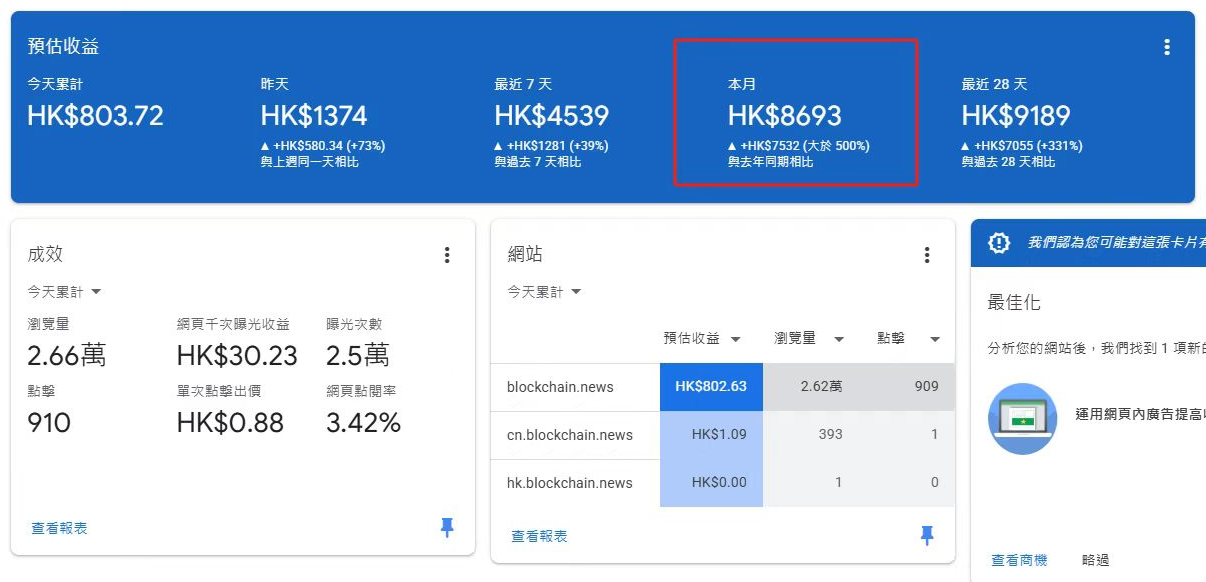Pin the 成效 card

[x=447, y=528]
